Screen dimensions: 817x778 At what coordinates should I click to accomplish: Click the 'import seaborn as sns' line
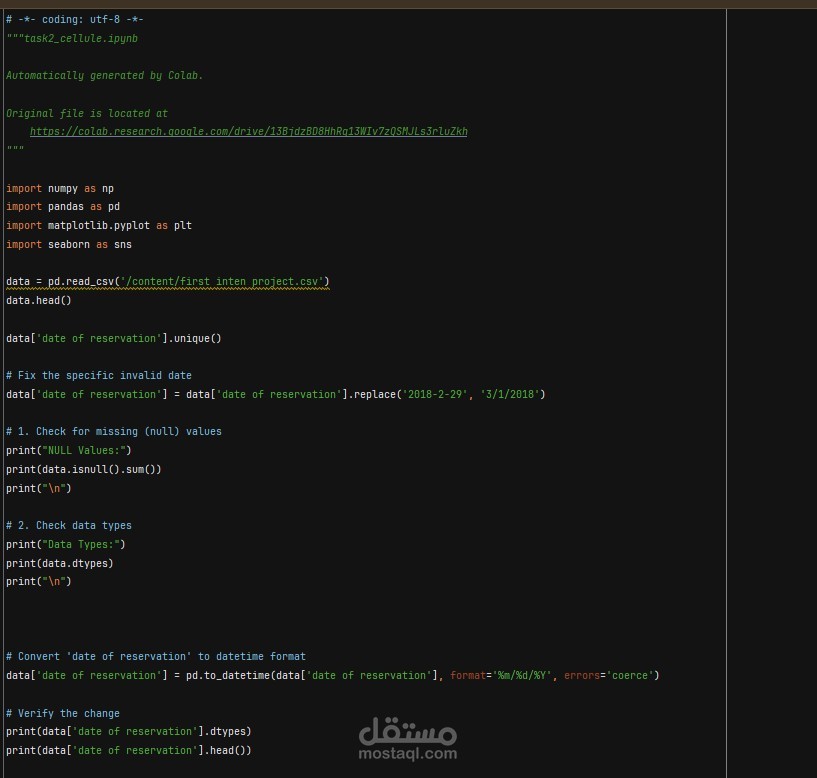point(69,244)
